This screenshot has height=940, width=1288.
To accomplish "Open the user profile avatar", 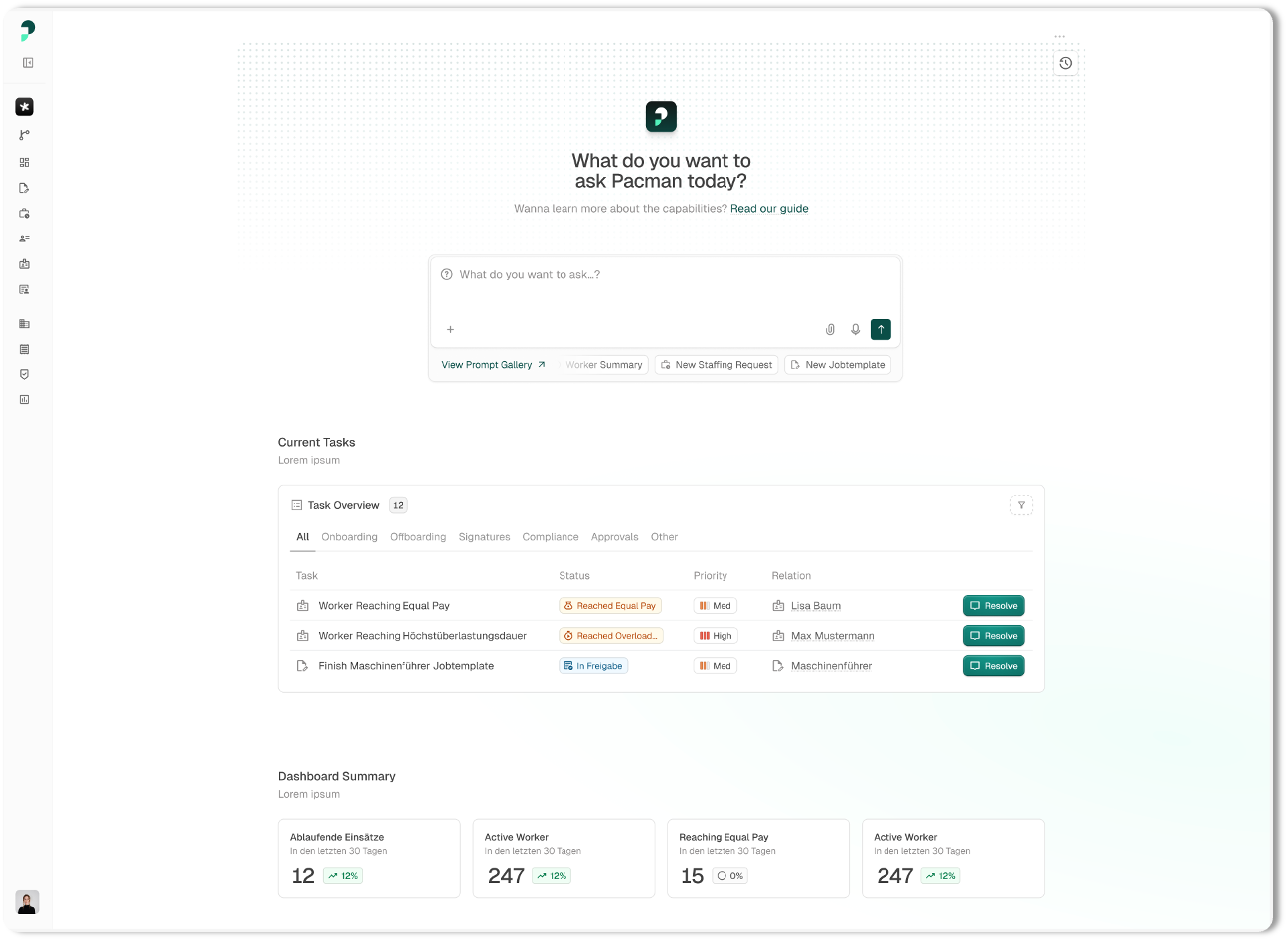I will click(x=27, y=902).
